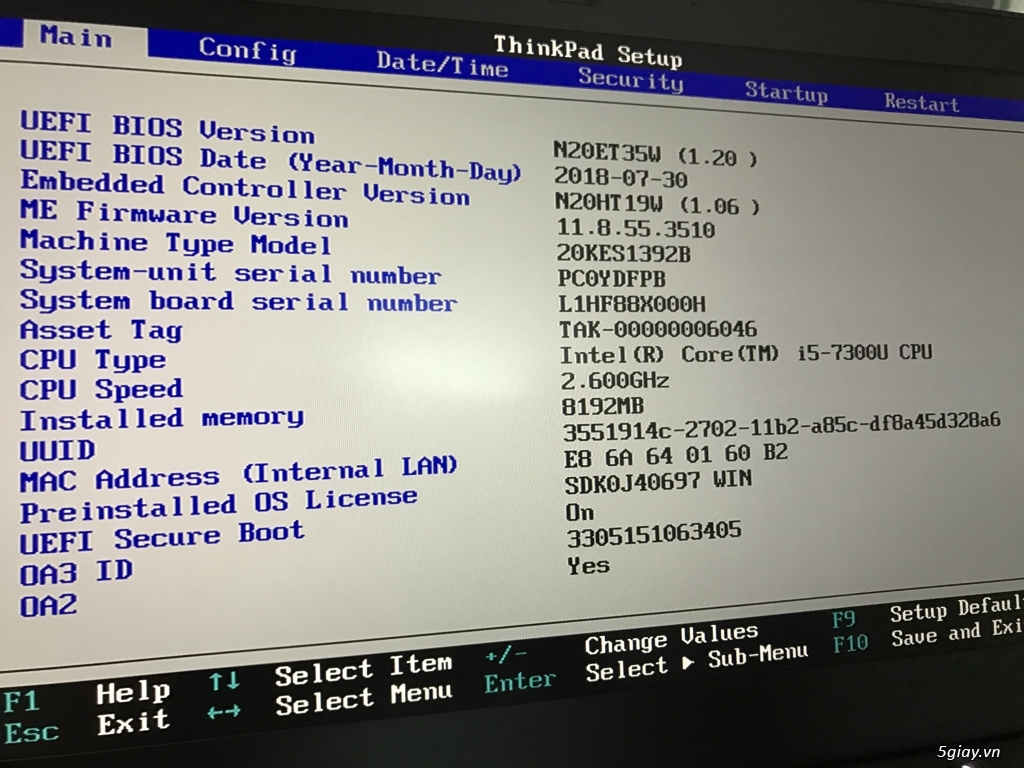Select the UEFI BIOS Version label

pyautogui.click(x=167, y=127)
